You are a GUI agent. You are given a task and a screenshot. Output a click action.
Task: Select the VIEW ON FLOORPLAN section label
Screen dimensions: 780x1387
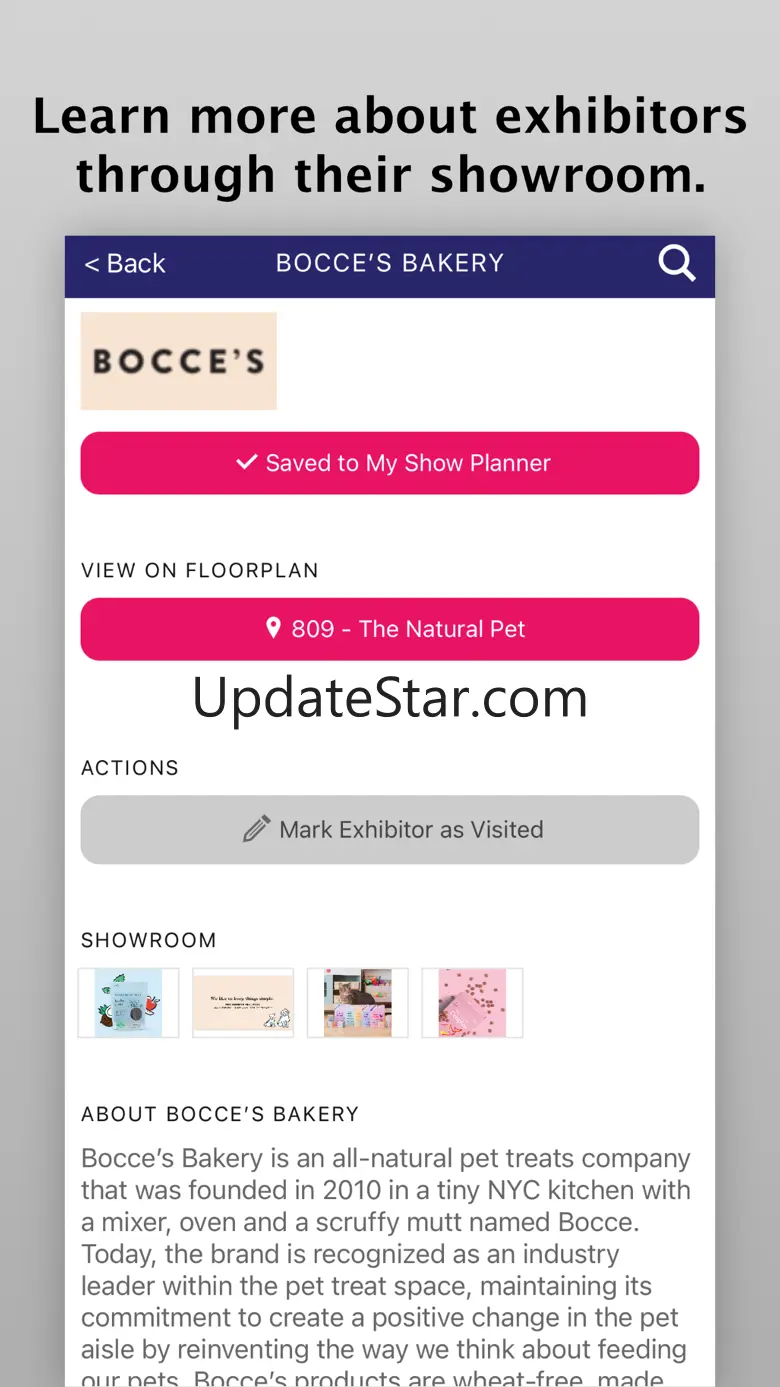click(x=200, y=571)
